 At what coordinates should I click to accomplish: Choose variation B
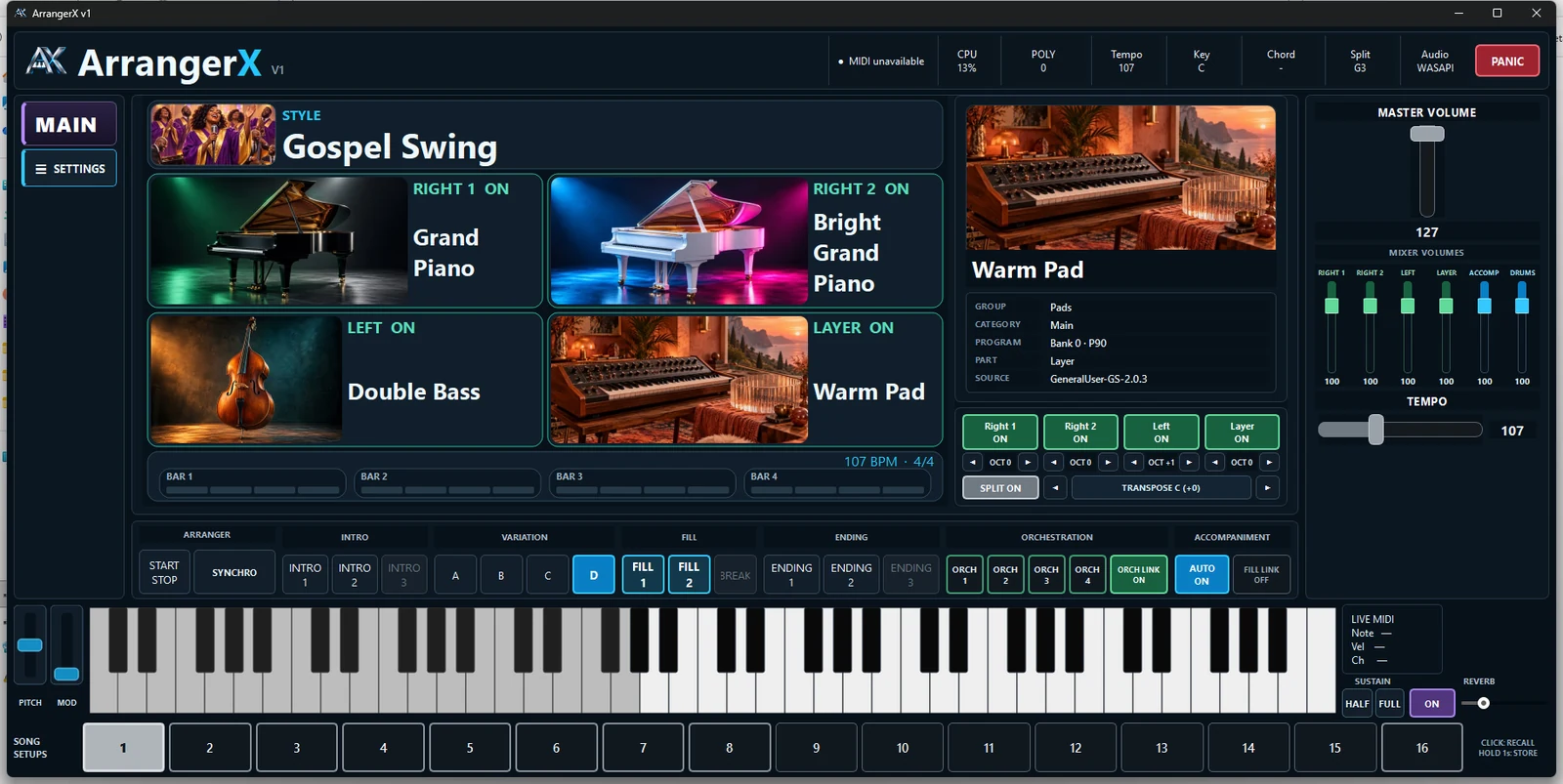(x=501, y=575)
